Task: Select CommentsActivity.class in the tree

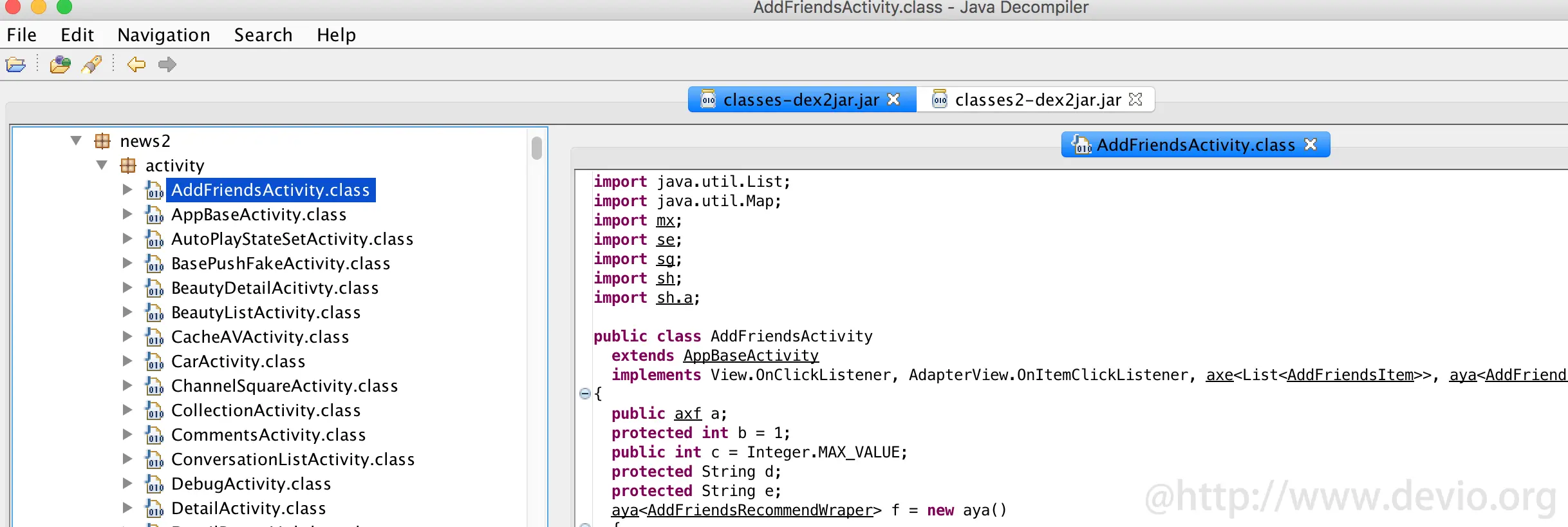Action: [x=268, y=435]
